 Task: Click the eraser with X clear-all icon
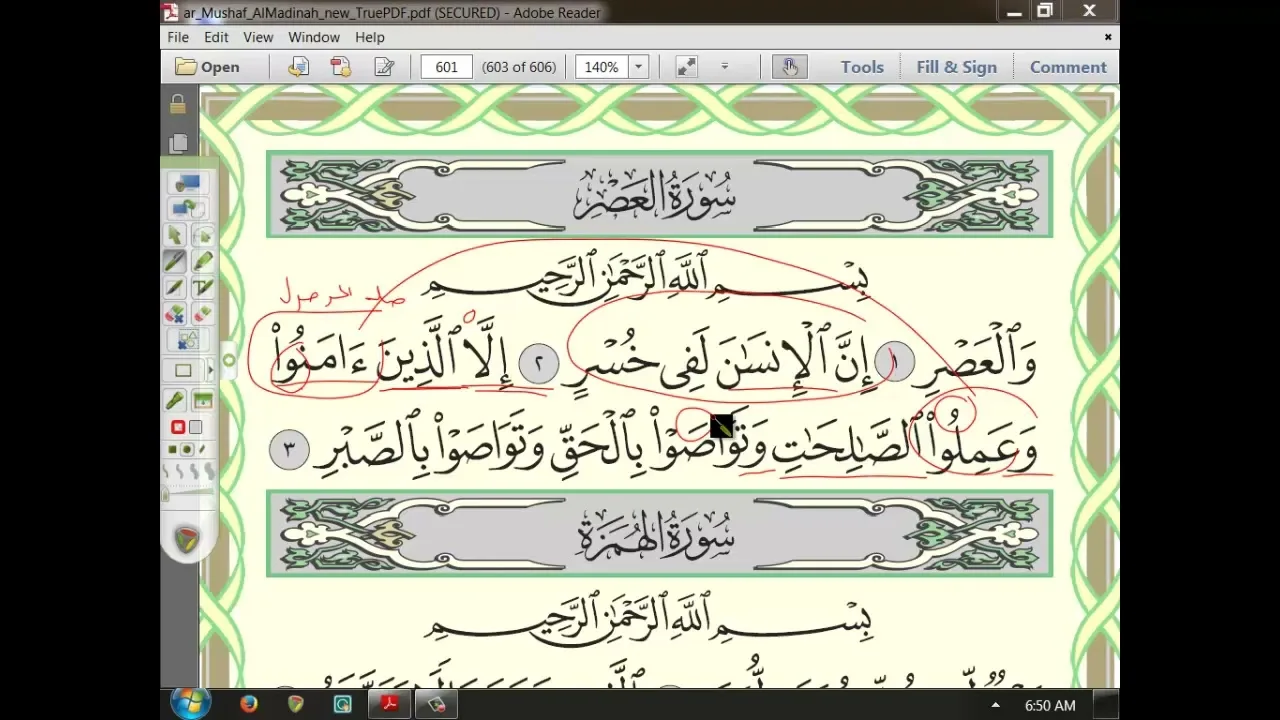click(x=175, y=314)
